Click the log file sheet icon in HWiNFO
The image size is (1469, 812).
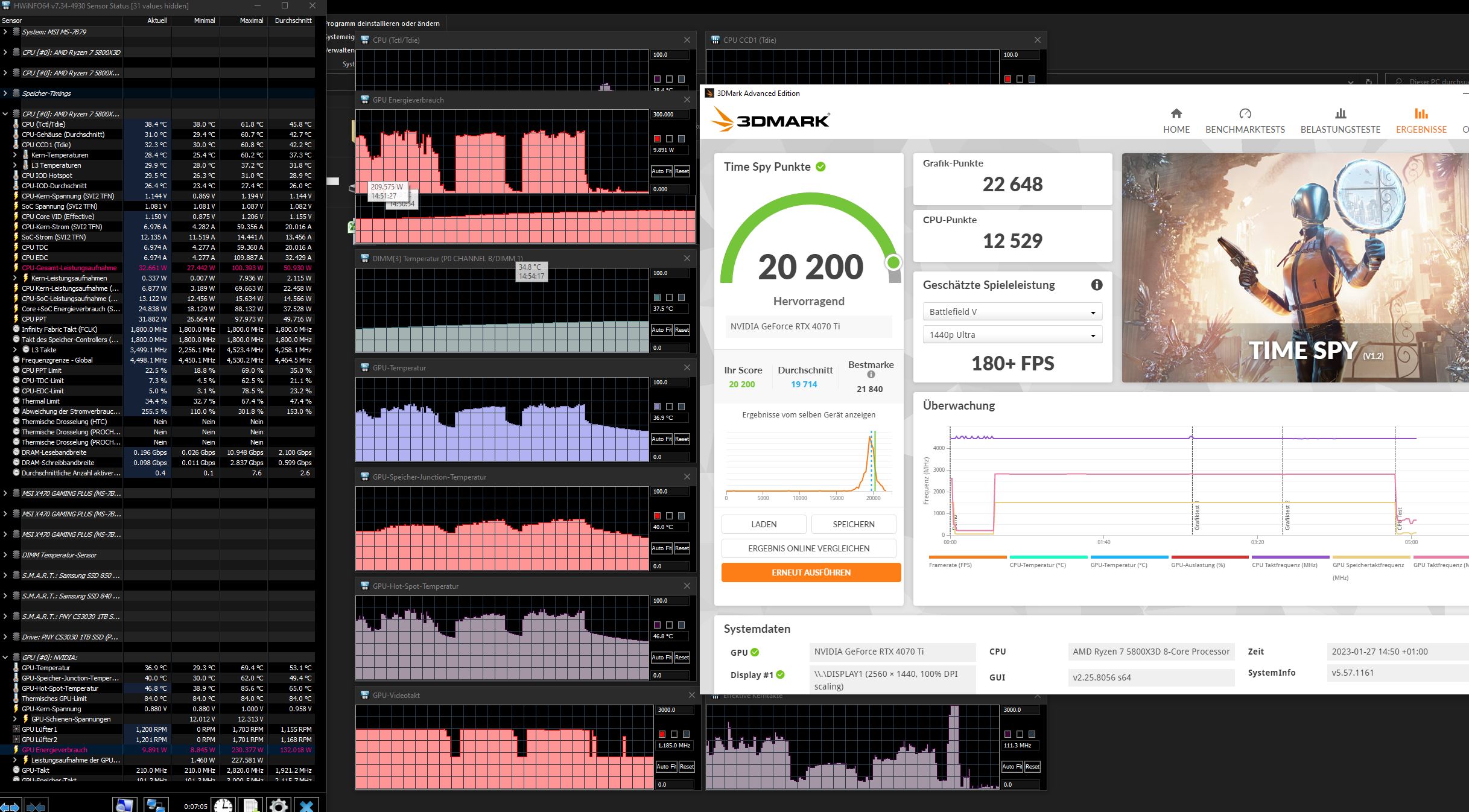point(251,805)
